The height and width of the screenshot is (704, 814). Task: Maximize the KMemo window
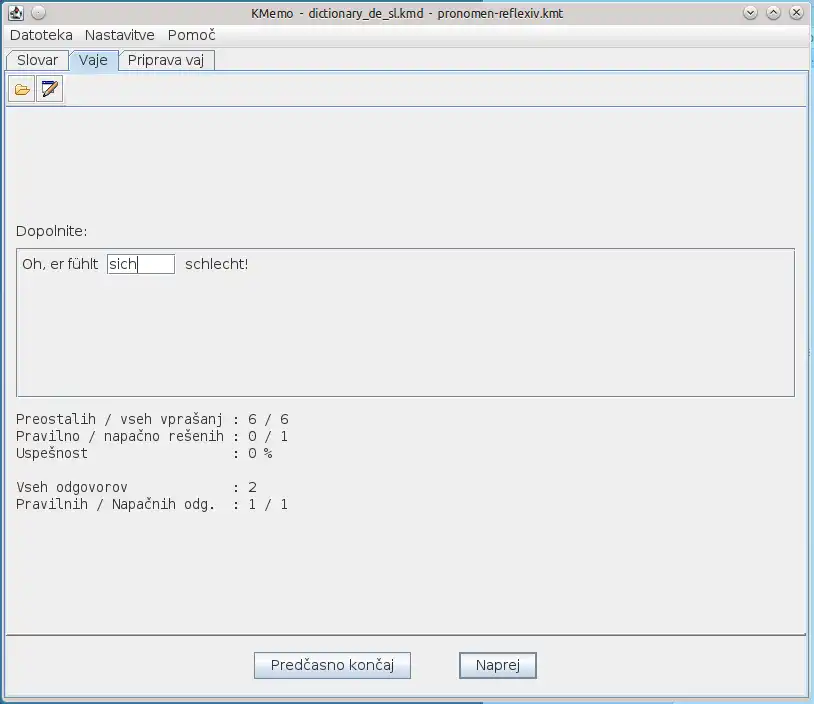point(774,13)
